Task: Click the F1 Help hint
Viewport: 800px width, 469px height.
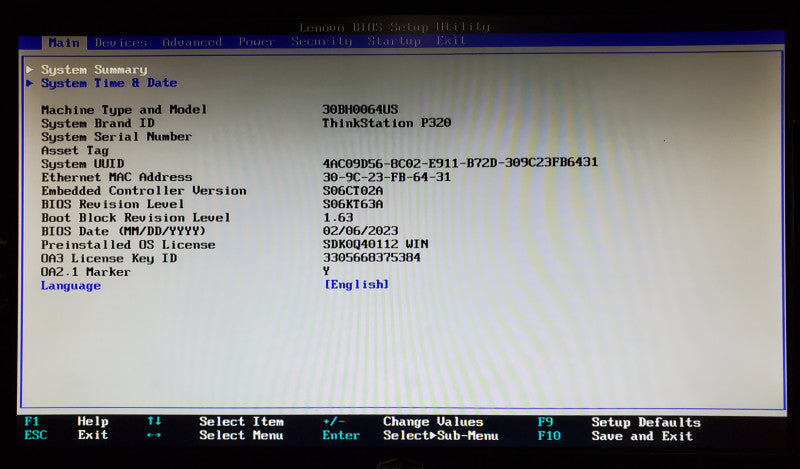Action: 66,422
